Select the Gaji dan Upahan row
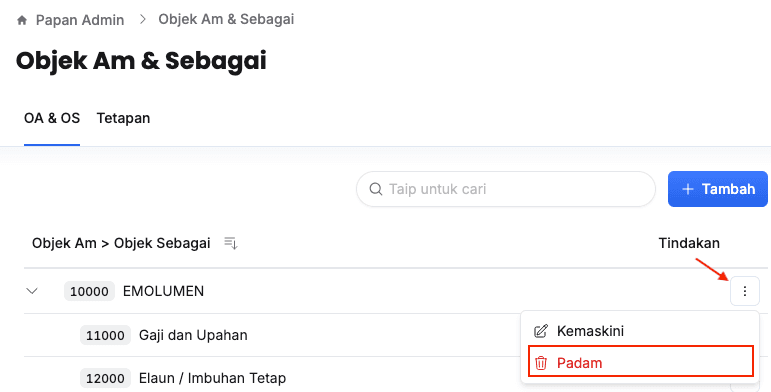This screenshot has height=392, width=771. click(x=272, y=335)
